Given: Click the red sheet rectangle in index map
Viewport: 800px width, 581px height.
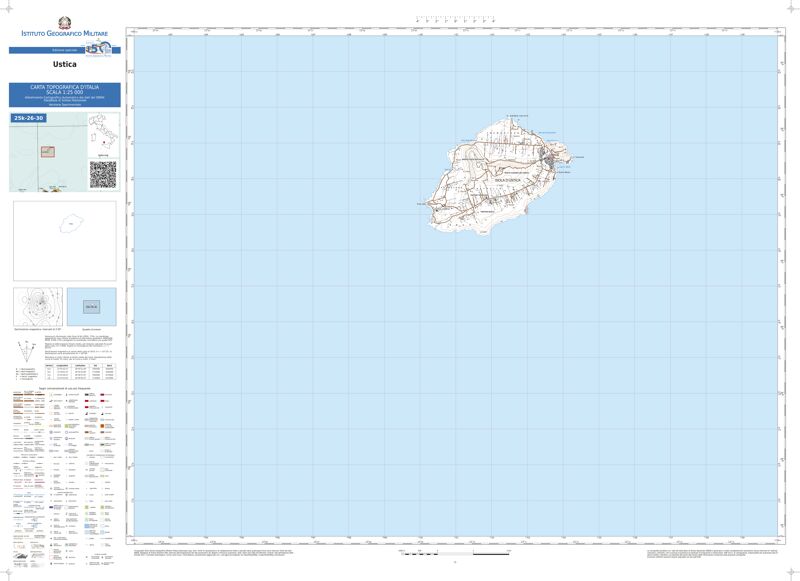Looking at the screenshot, I should pyautogui.click(x=46, y=152).
